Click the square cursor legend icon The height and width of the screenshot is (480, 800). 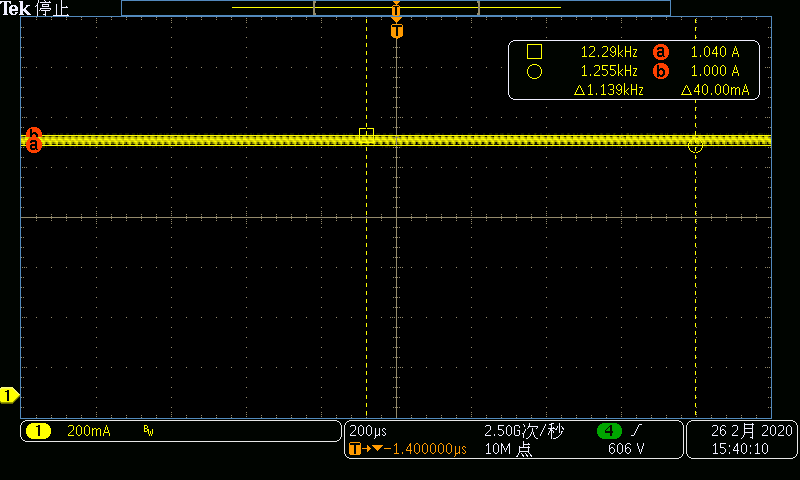tap(534, 52)
